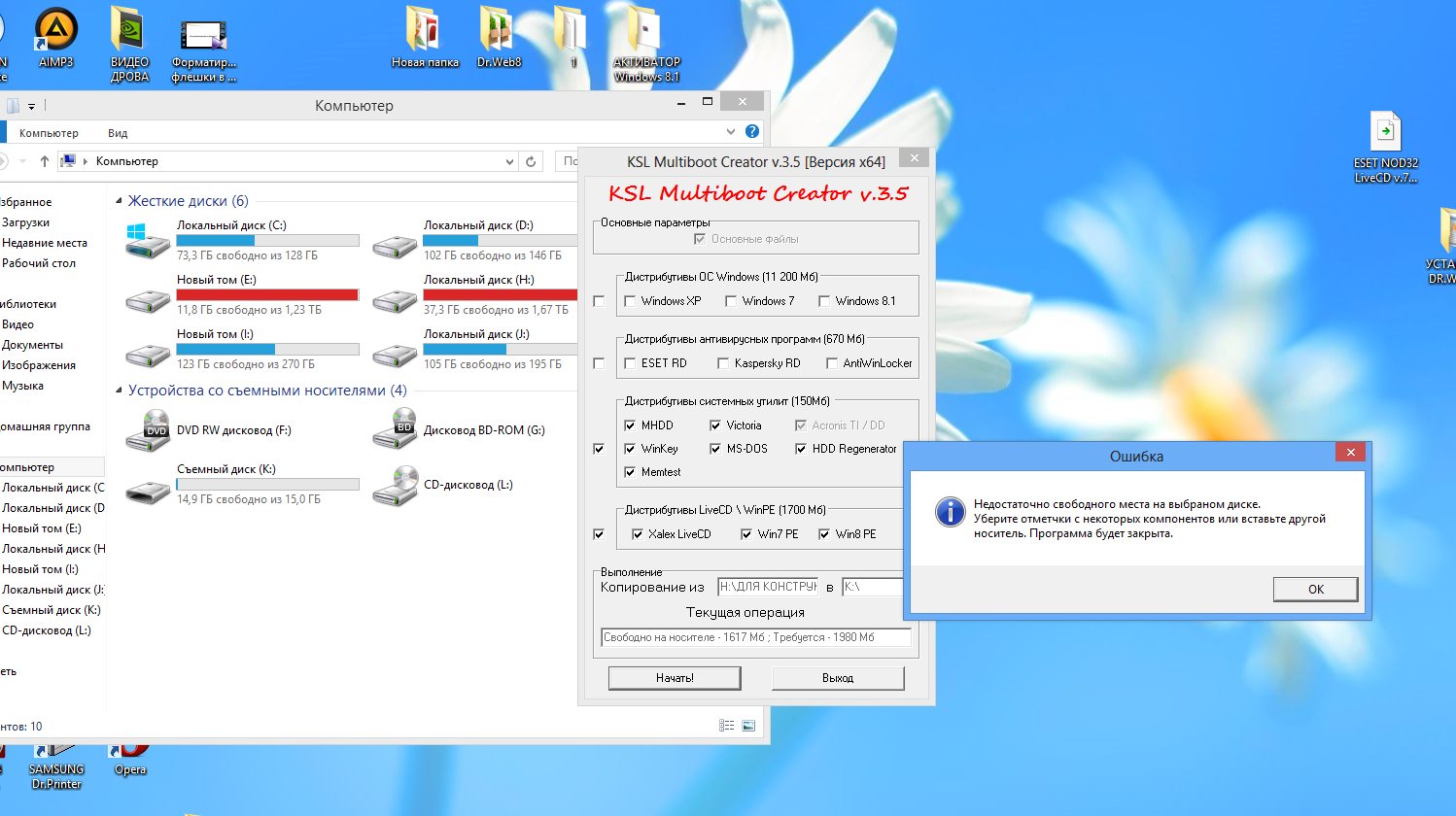Check the Kaspersky RD checkbox
The image size is (1456, 816).
pyautogui.click(x=723, y=363)
